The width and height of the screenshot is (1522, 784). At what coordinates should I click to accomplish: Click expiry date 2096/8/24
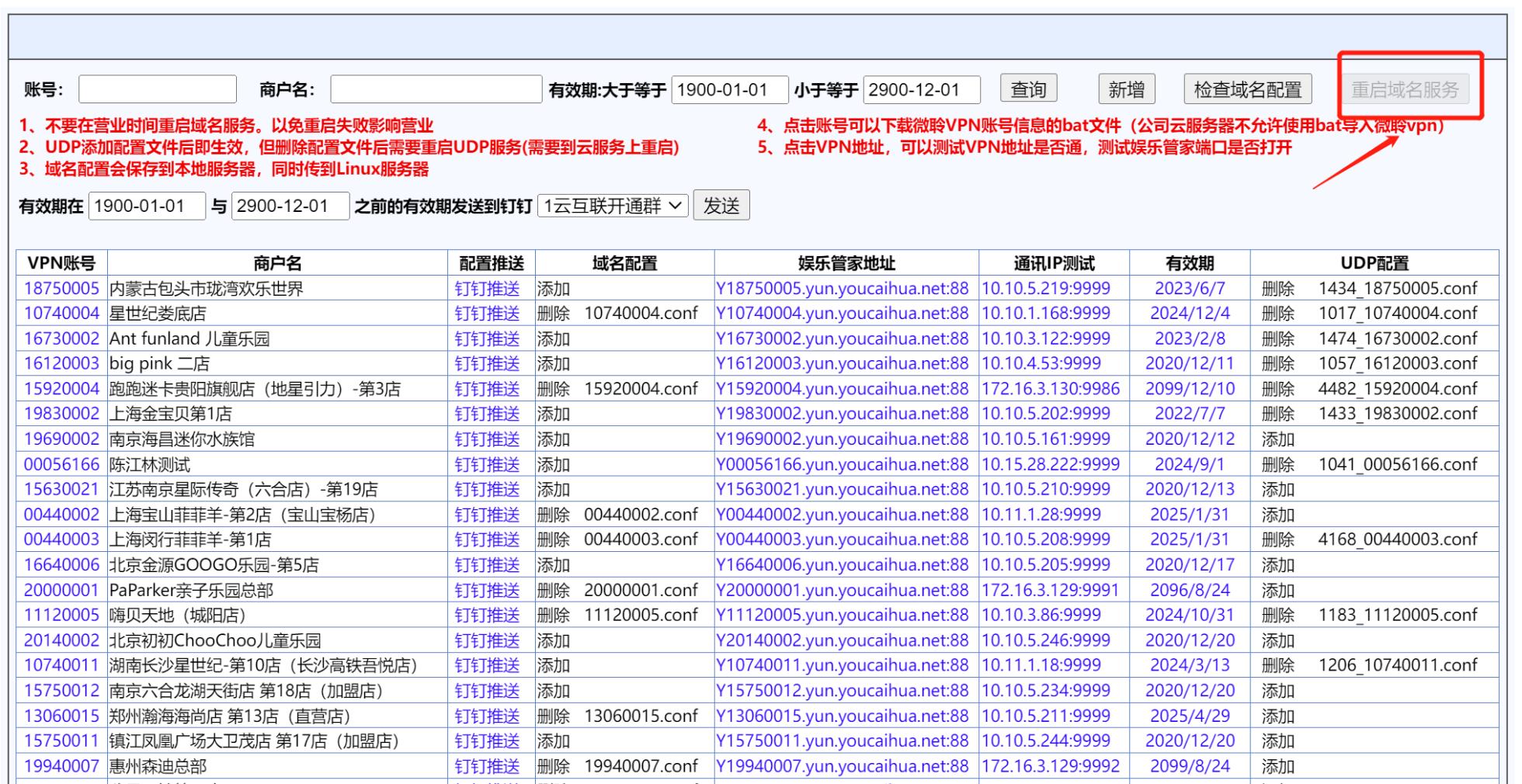click(x=1190, y=590)
